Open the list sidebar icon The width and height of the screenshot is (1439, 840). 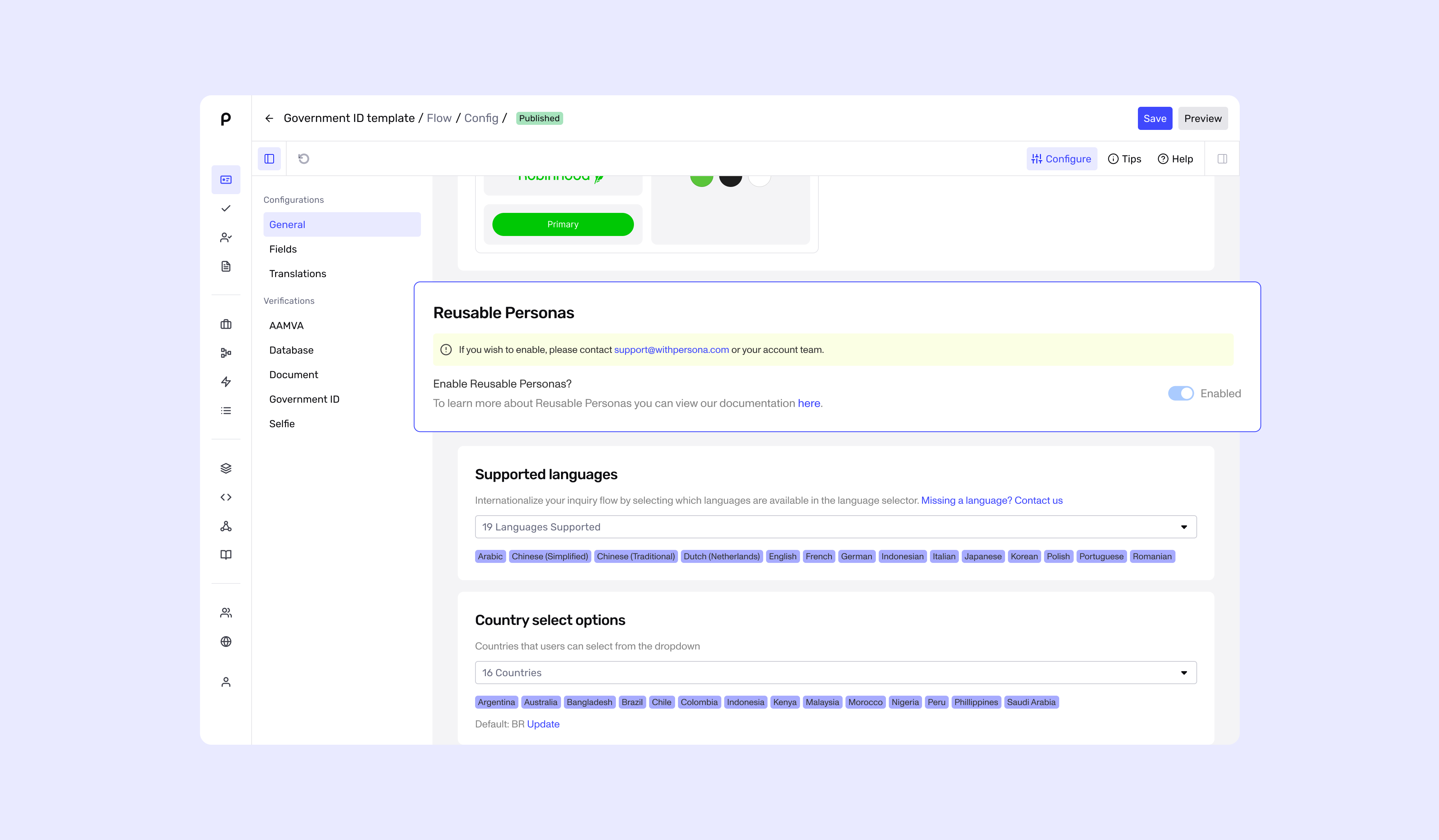coord(226,411)
